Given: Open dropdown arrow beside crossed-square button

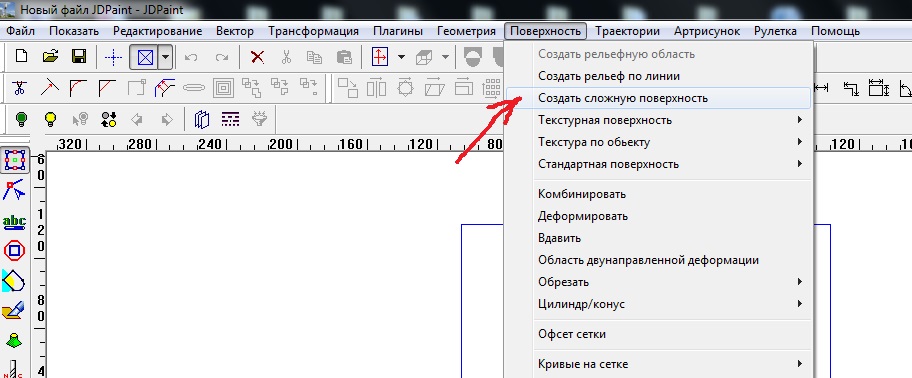Looking at the screenshot, I should point(166,57).
